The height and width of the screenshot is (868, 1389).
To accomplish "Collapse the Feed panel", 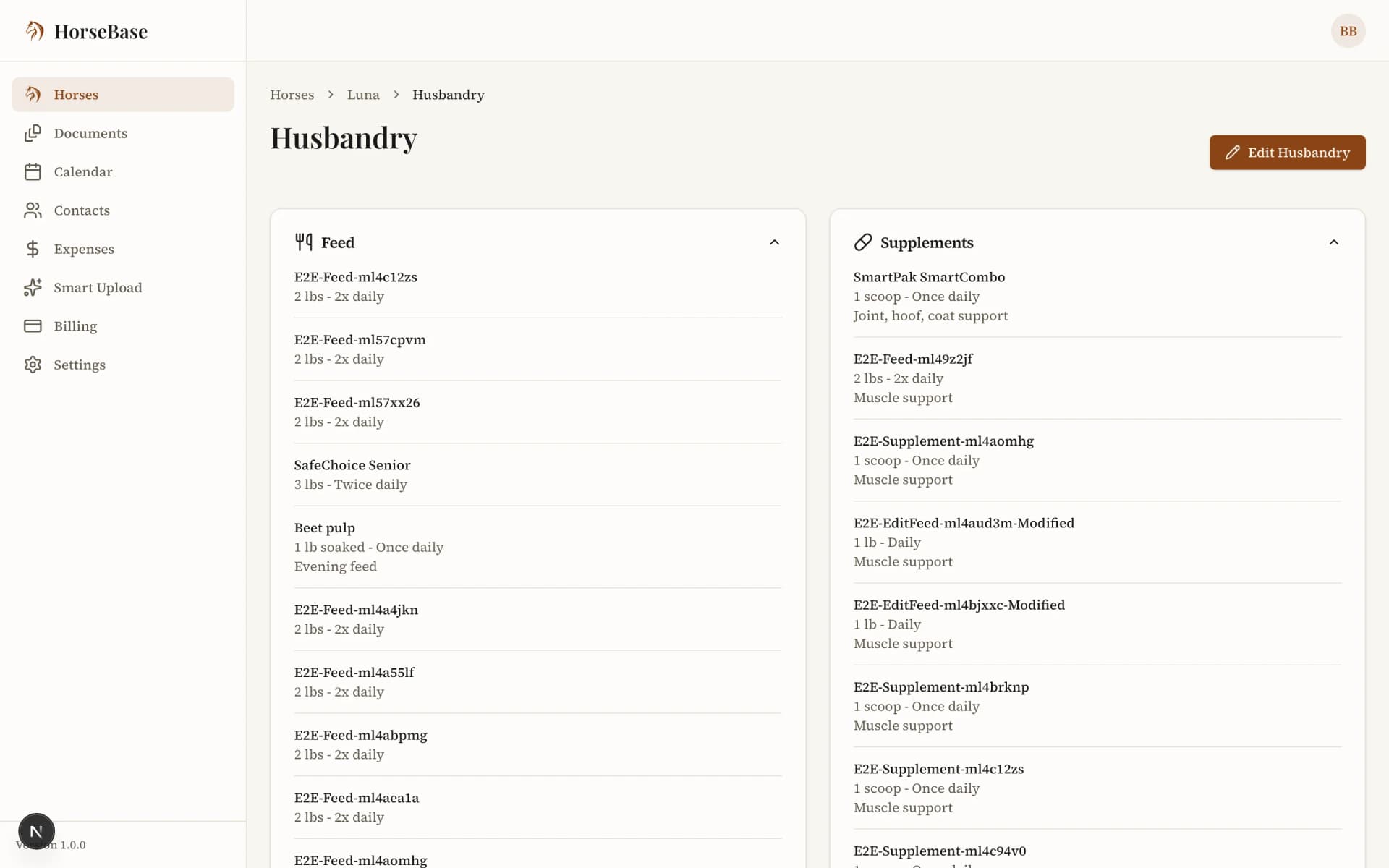I will point(775,242).
